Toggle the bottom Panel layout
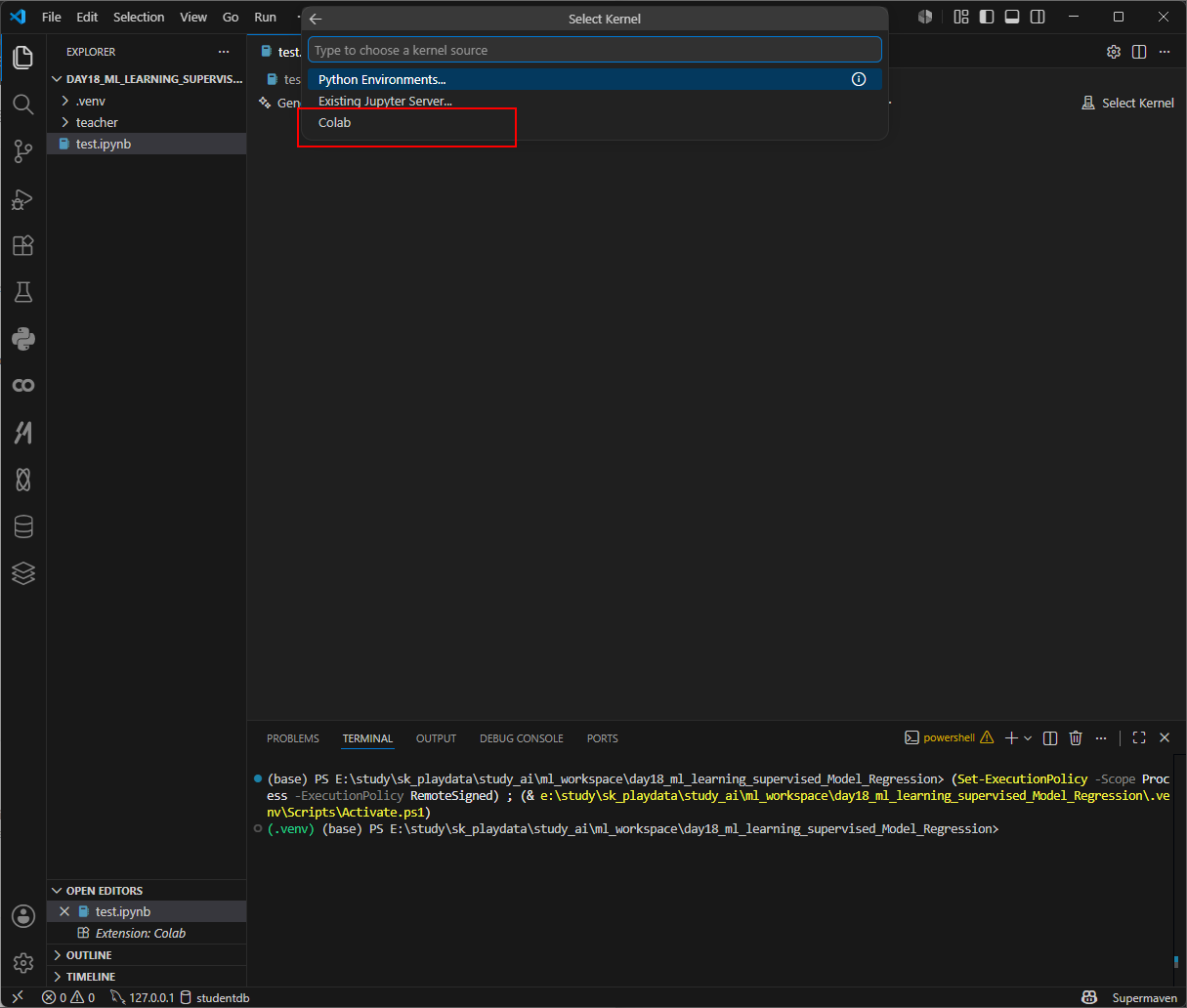The width and height of the screenshot is (1187, 1008). (1012, 17)
